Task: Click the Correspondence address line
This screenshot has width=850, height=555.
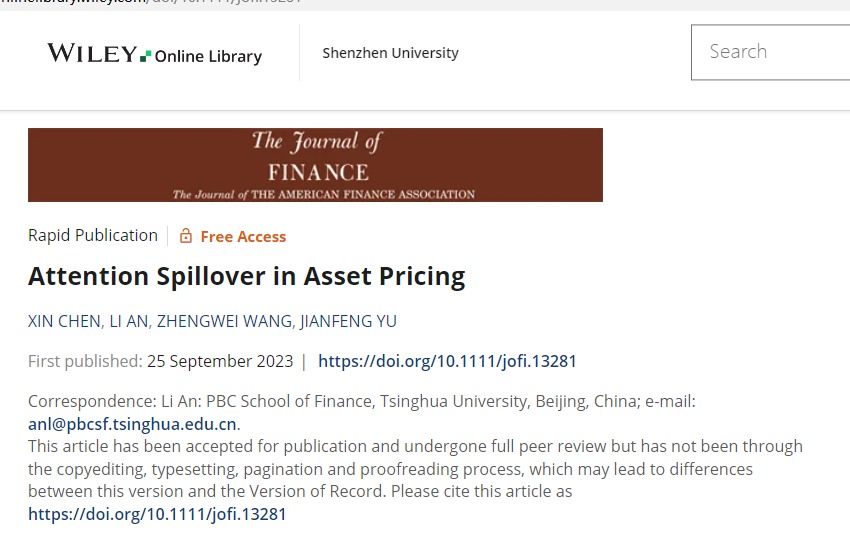Action: click(x=360, y=401)
